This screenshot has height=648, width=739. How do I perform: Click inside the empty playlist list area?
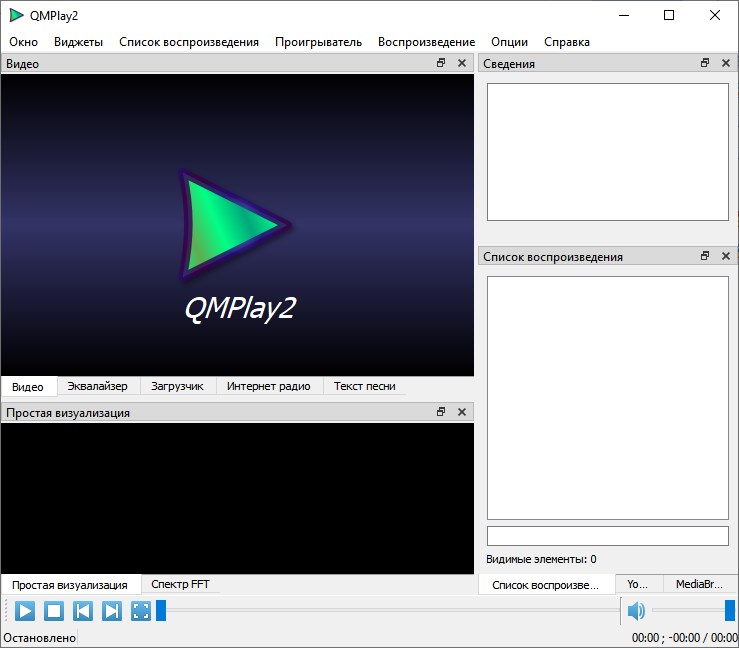(x=608, y=398)
